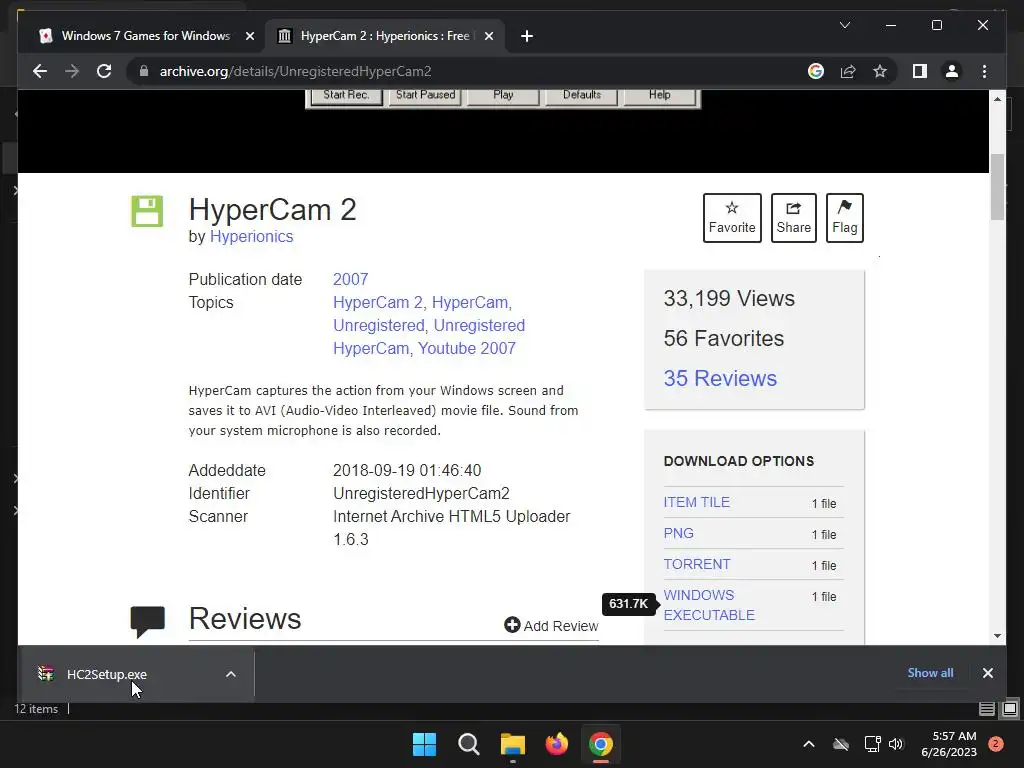Click the scrollbar down arrow
1024x768 pixels.
[997, 635]
